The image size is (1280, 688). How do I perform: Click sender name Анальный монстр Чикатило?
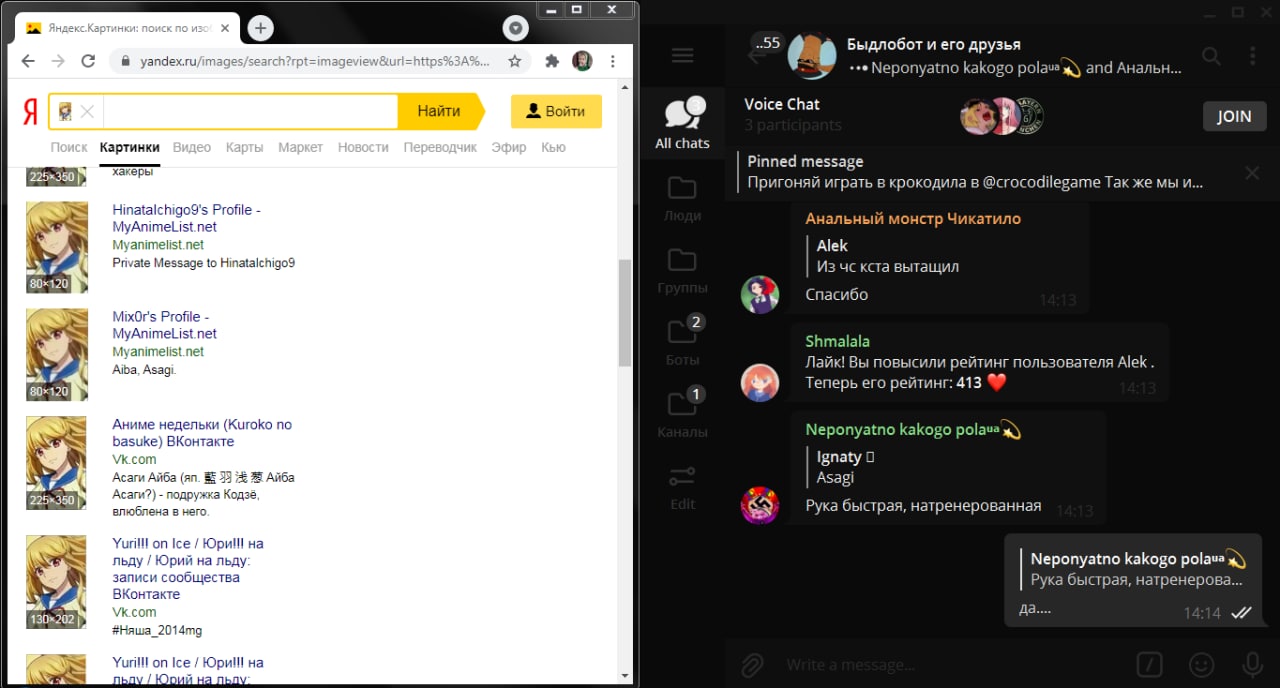(913, 218)
